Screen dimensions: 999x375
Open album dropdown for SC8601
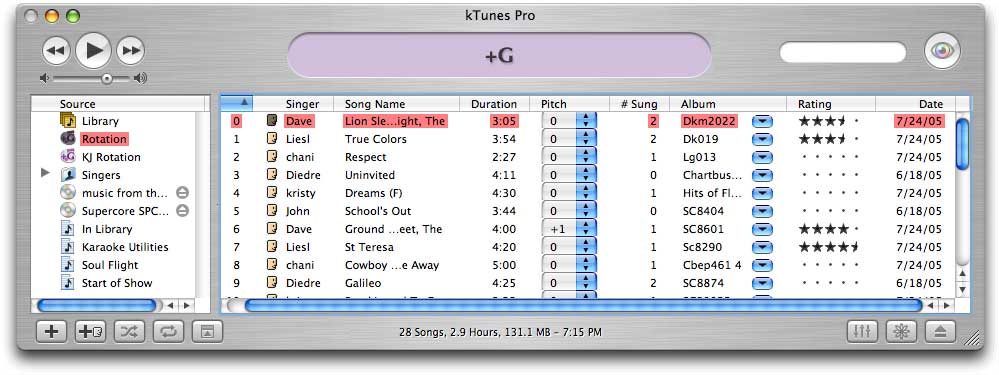762,229
